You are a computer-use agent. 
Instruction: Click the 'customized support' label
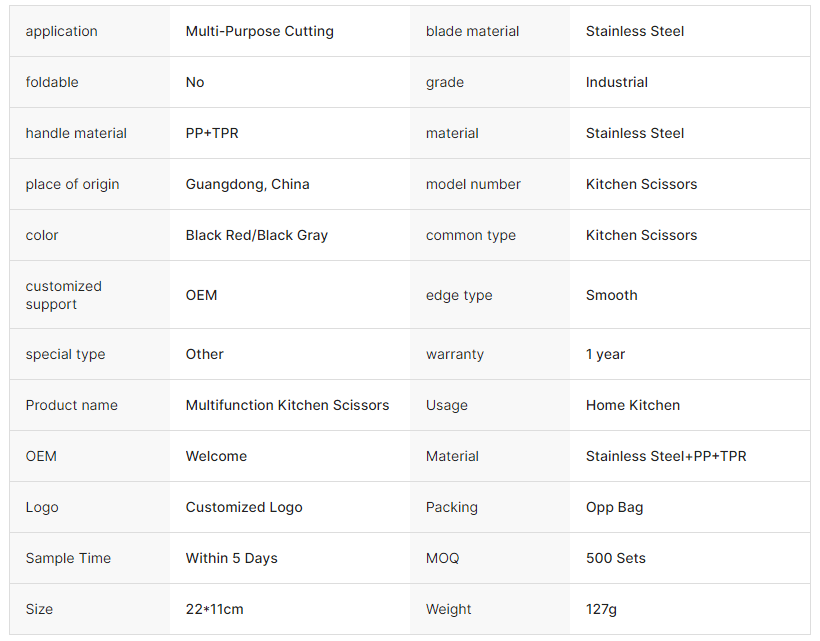pyautogui.click(x=64, y=295)
